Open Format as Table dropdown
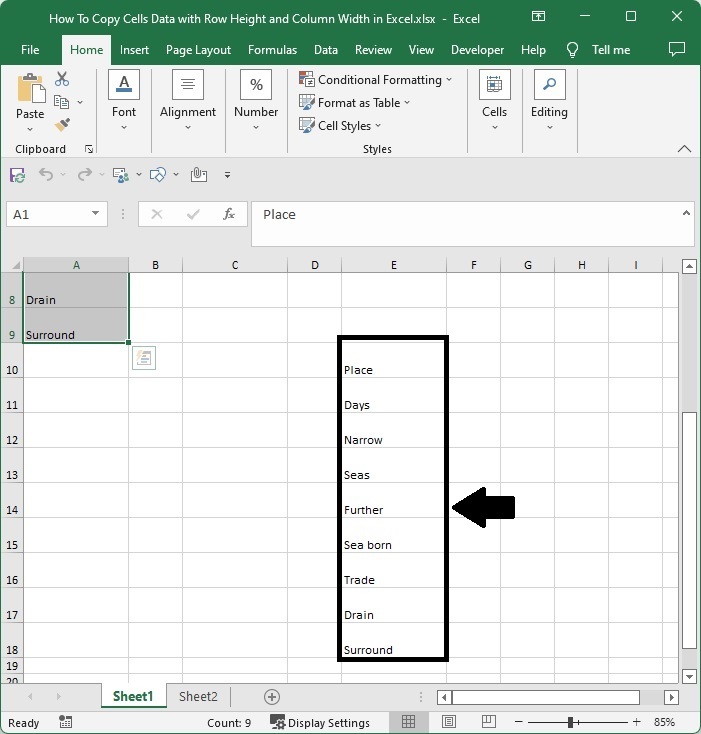 (355, 103)
